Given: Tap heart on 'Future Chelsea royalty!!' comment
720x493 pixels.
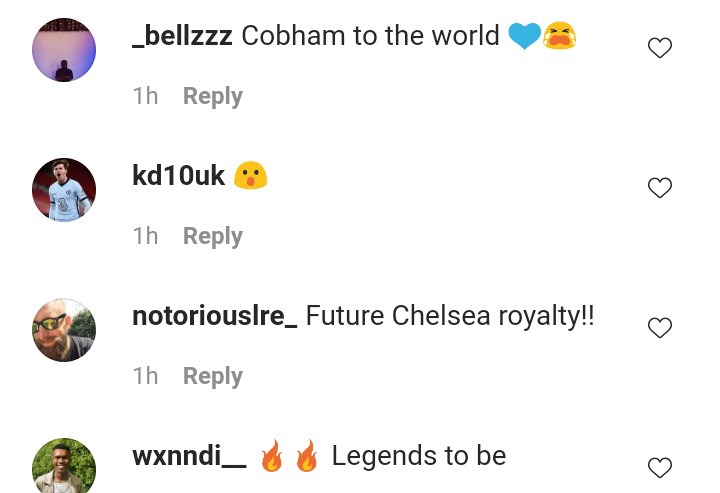Looking at the screenshot, I should [x=660, y=328].
